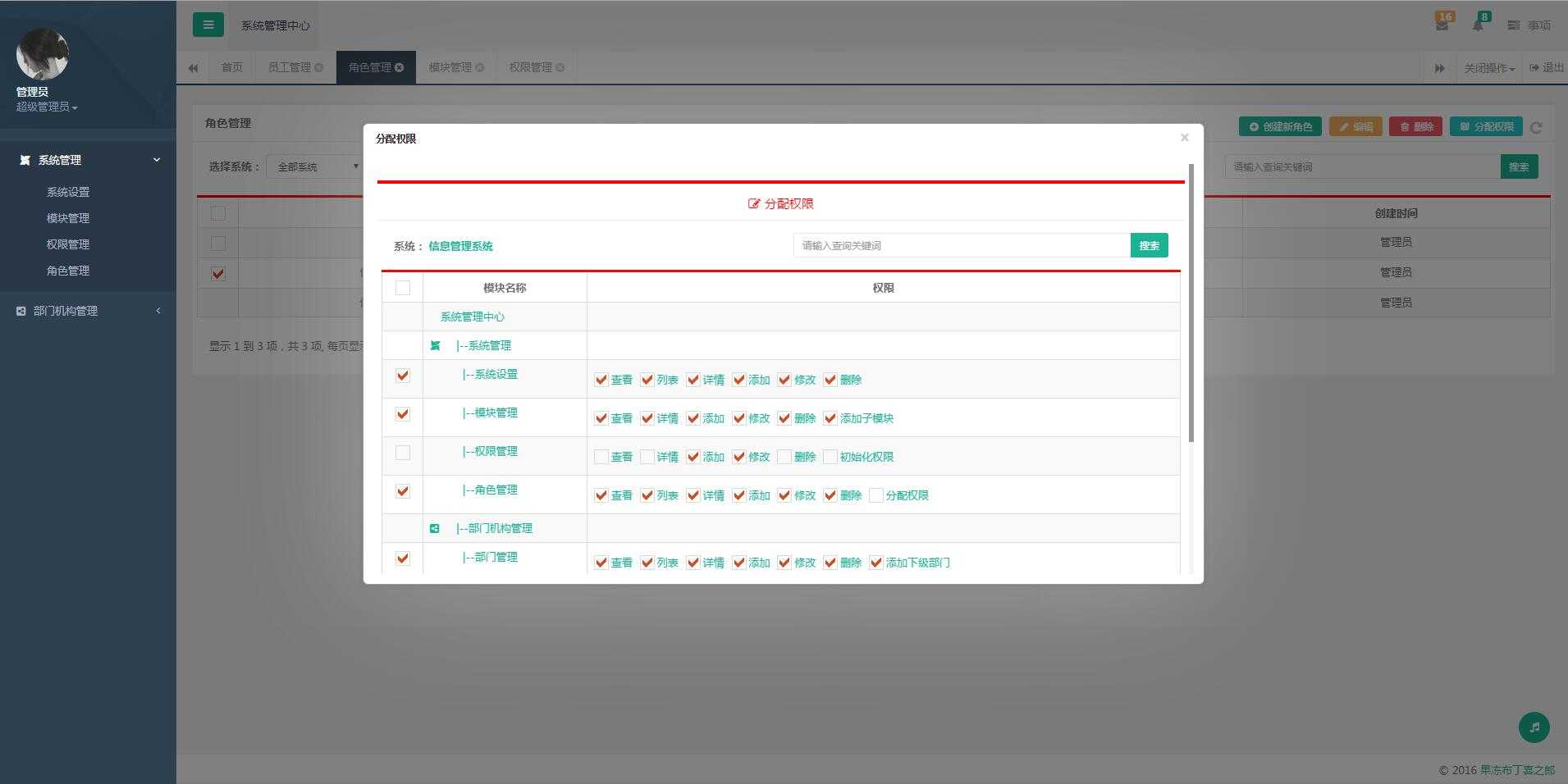Toggle the select-all checkbox in dialog header
Image resolution: width=1568 pixels, height=784 pixels.
403,288
